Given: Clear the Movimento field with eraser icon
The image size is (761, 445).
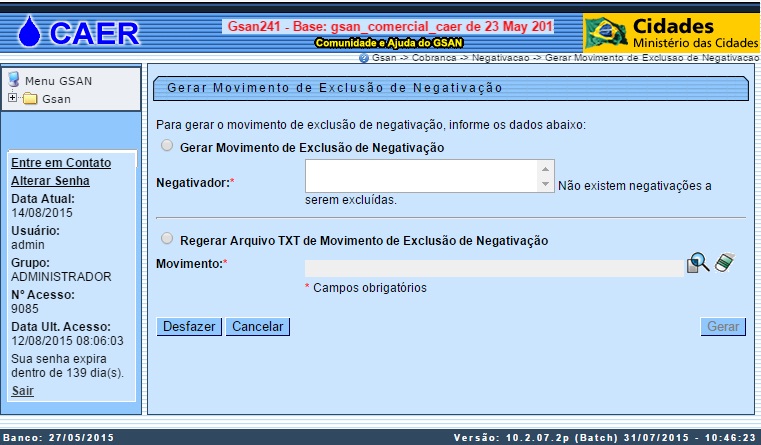Looking at the screenshot, I should pos(725,263).
